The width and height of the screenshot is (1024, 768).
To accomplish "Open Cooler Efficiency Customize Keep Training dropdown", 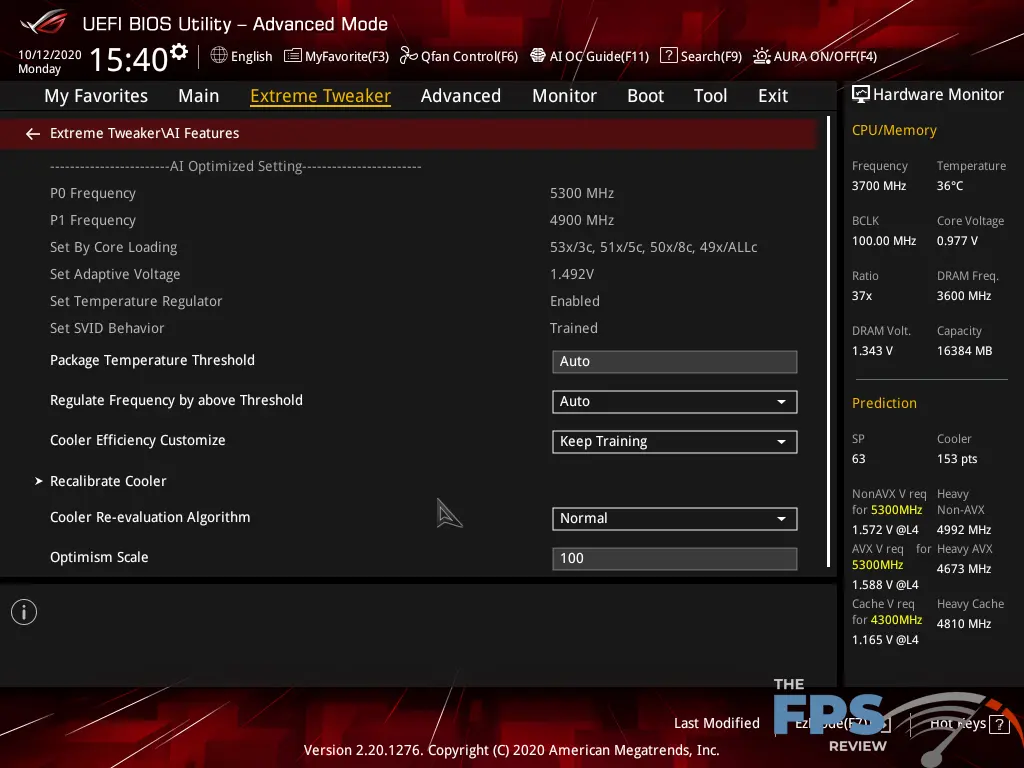I will coord(674,441).
